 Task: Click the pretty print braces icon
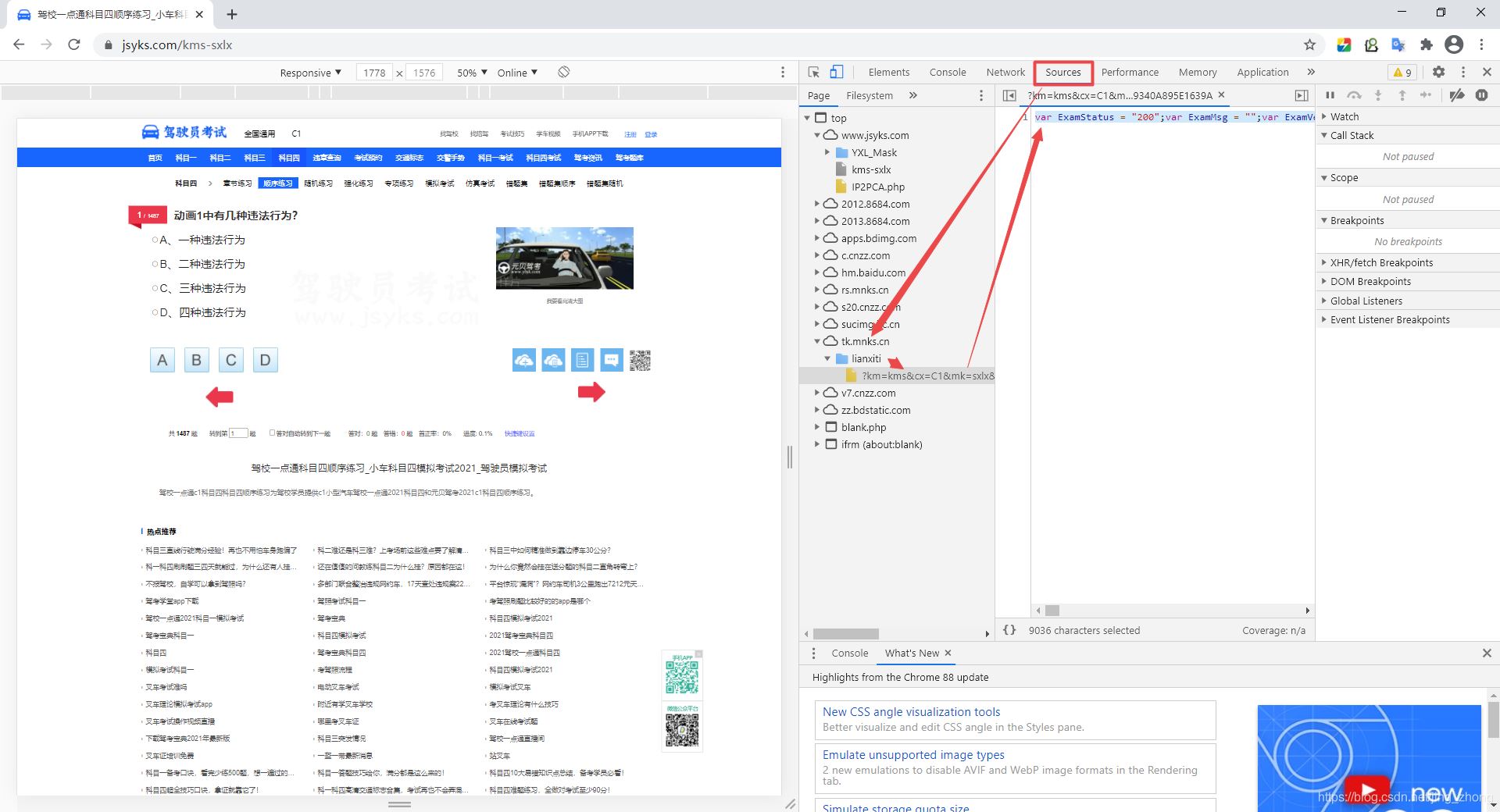click(x=1009, y=630)
